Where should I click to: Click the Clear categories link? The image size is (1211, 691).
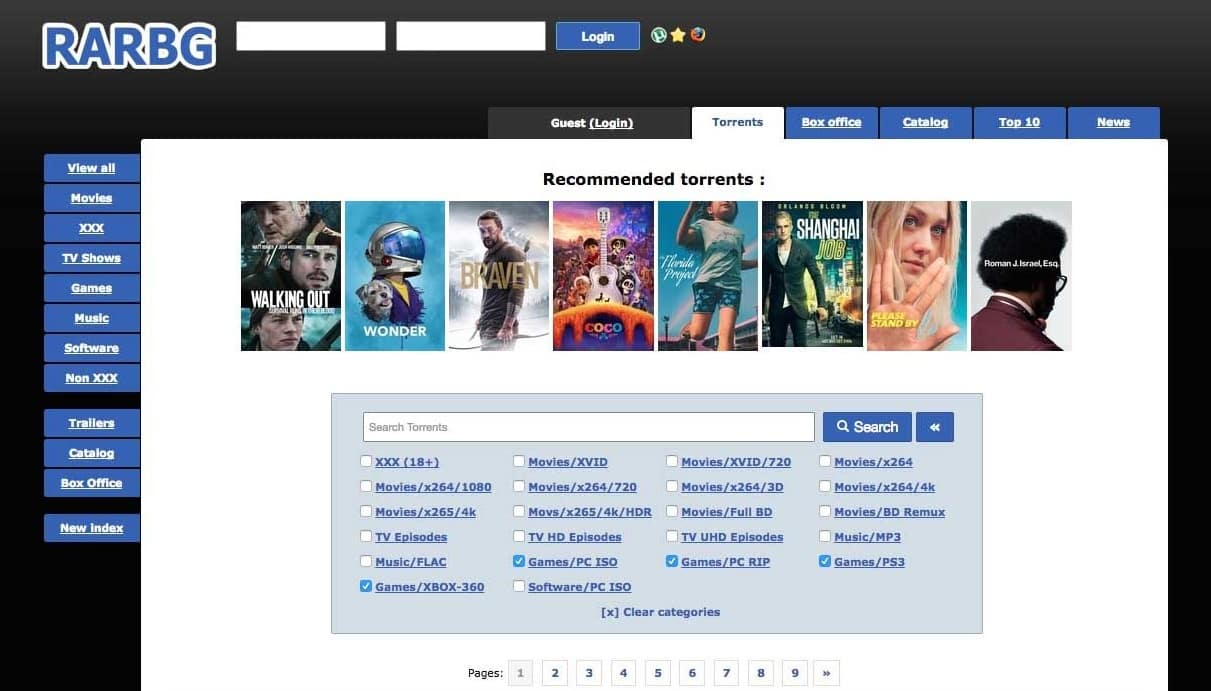pos(660,612)
